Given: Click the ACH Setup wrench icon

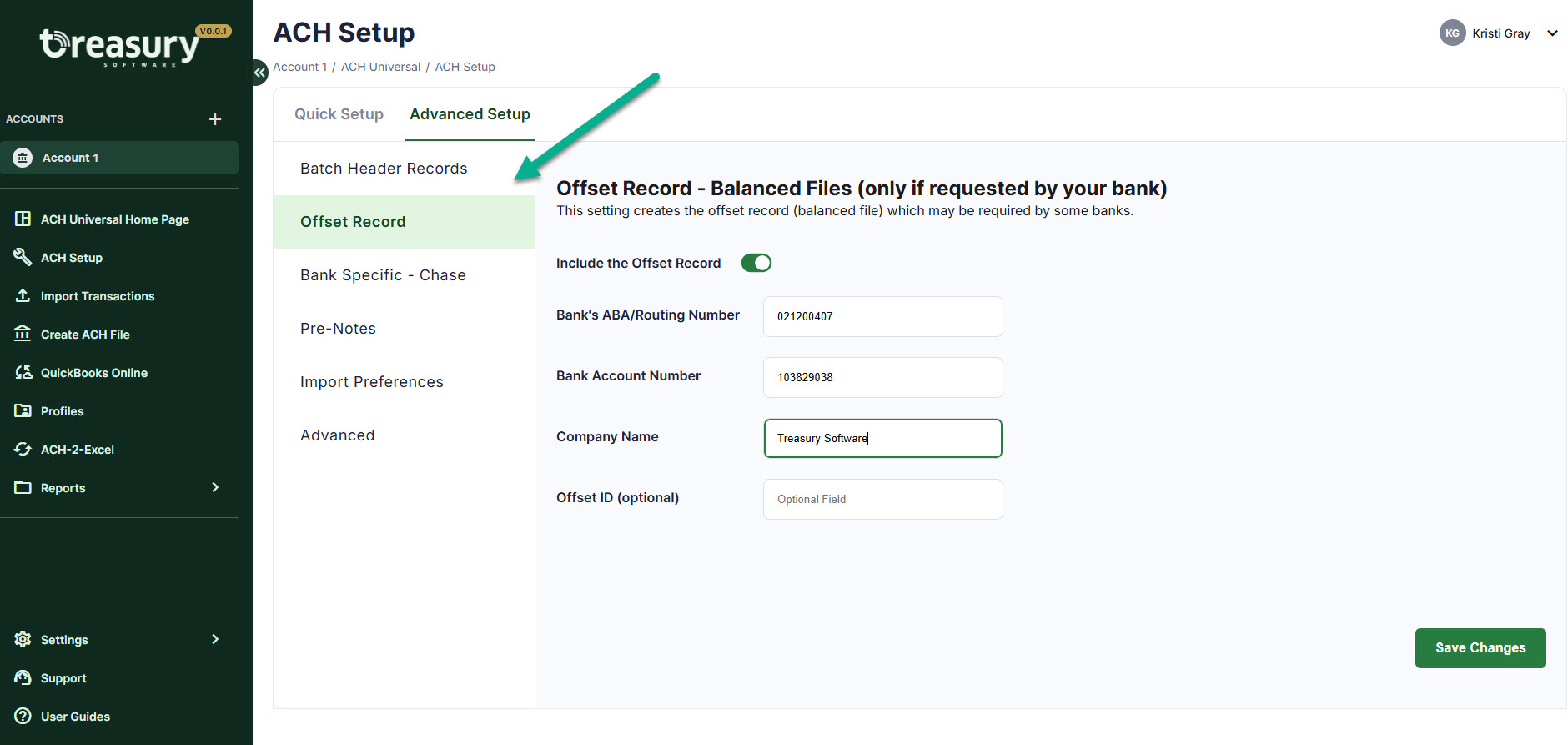Looking at the screenshot, I should click(23, 257).
